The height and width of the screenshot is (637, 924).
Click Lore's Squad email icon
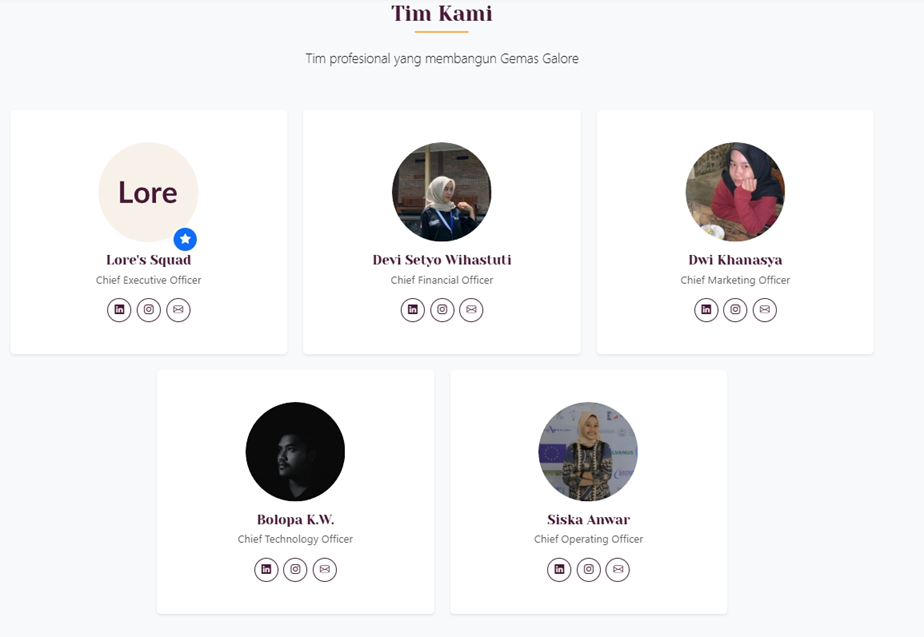click(x=178, y=310)
